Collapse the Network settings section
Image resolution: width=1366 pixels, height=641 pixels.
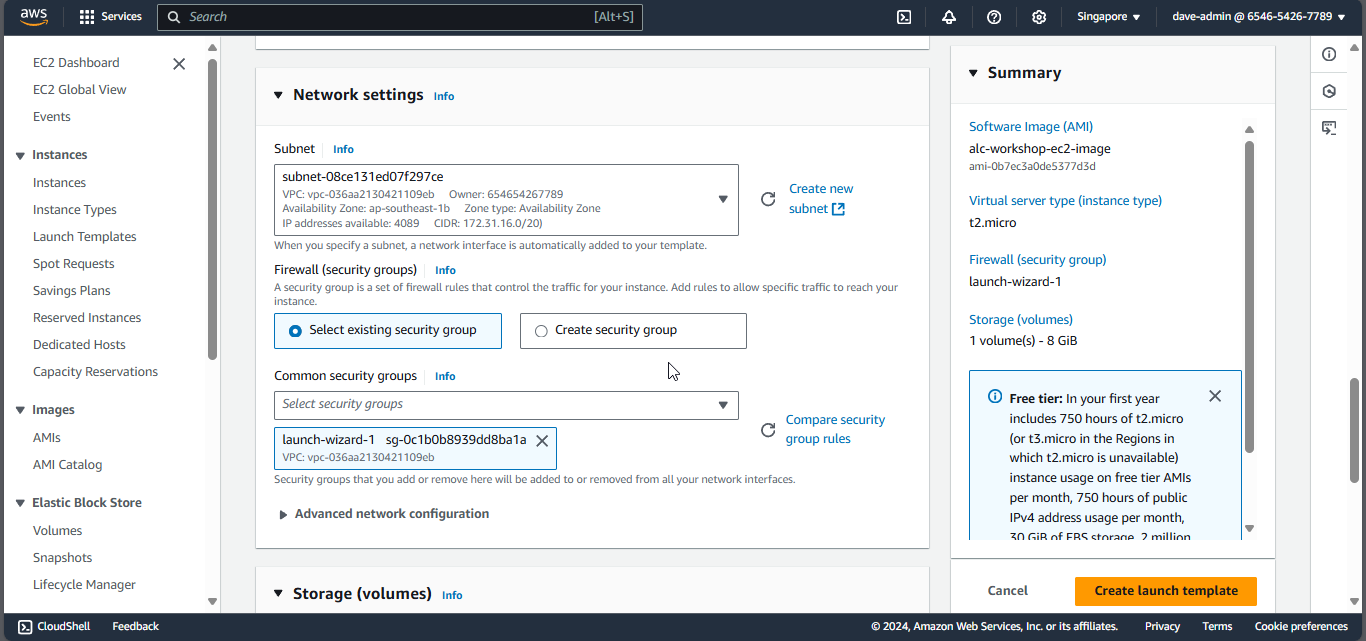point(279,96)
